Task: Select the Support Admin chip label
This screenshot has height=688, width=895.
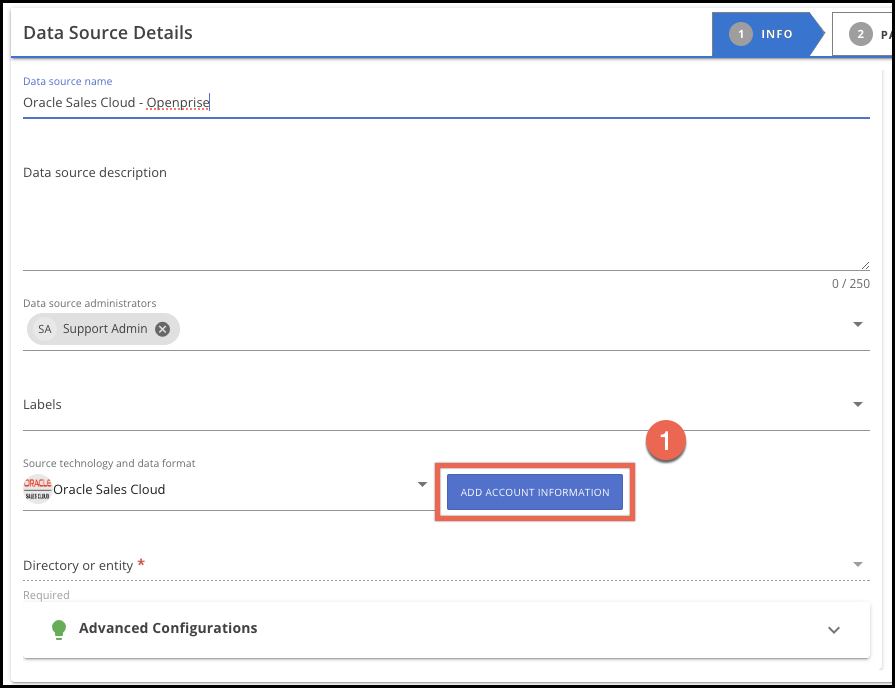Action: [x=105, y=329]
